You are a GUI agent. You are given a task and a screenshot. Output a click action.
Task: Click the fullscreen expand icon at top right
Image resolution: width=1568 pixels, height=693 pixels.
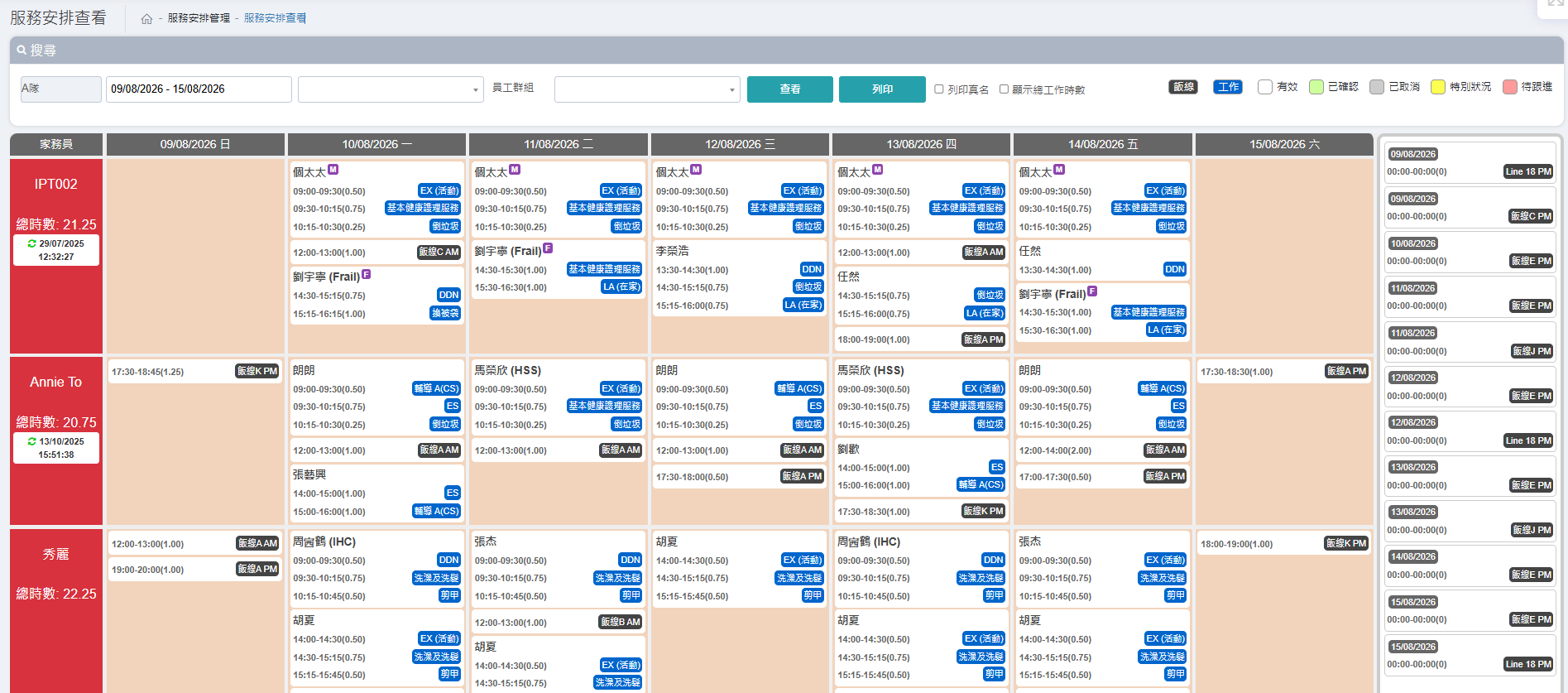pos(1556,4)
